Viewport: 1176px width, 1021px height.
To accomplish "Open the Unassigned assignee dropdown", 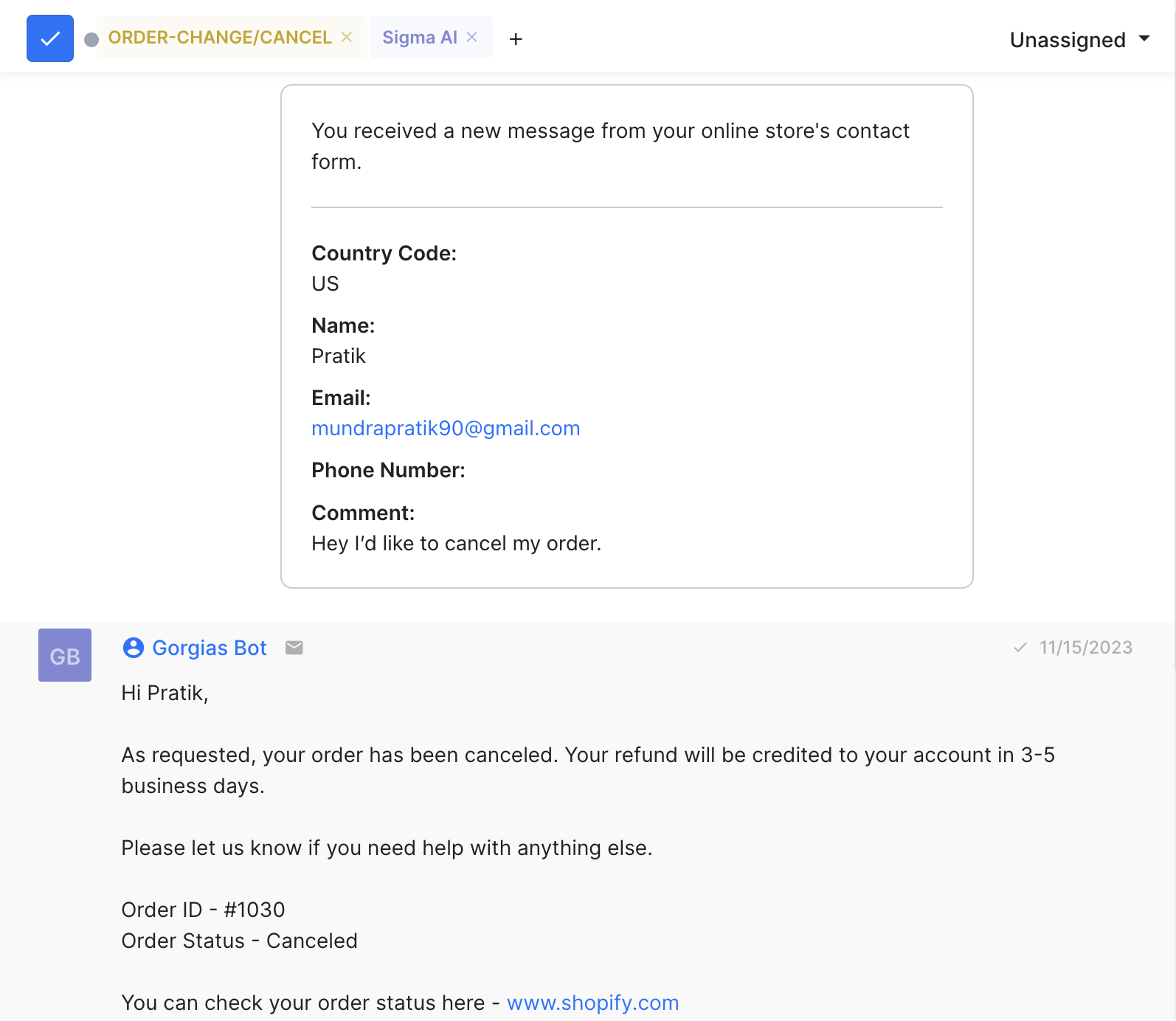I will [1067, 40].
